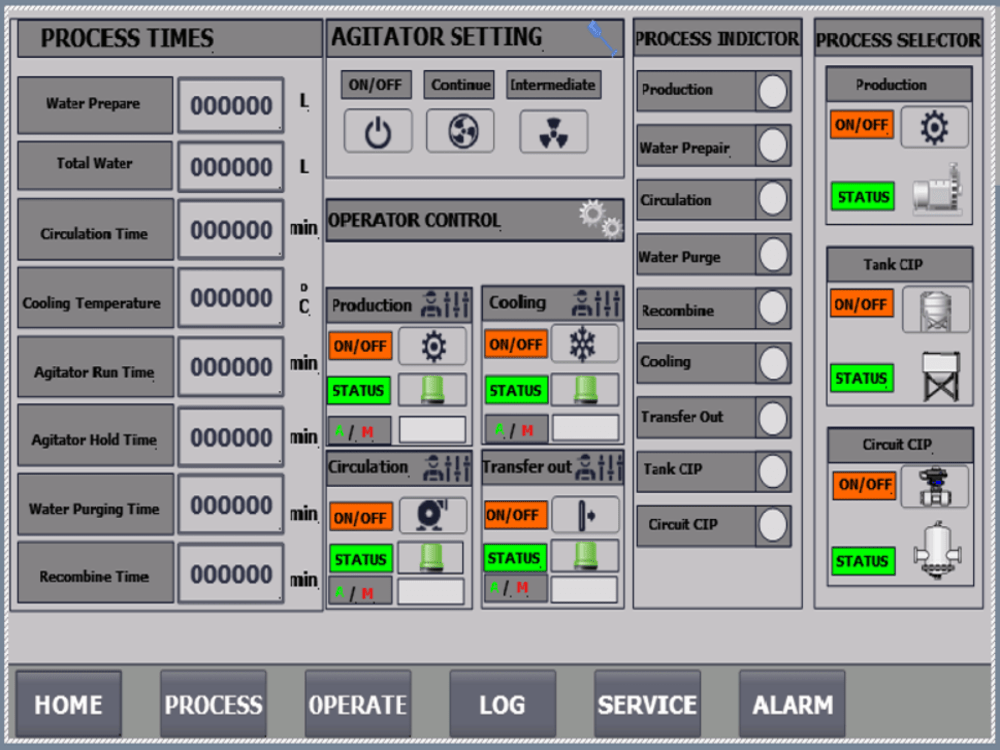Open the HOME navigation screen
The width and height of the screenshot is (1000, 750).
pos(67,704)
